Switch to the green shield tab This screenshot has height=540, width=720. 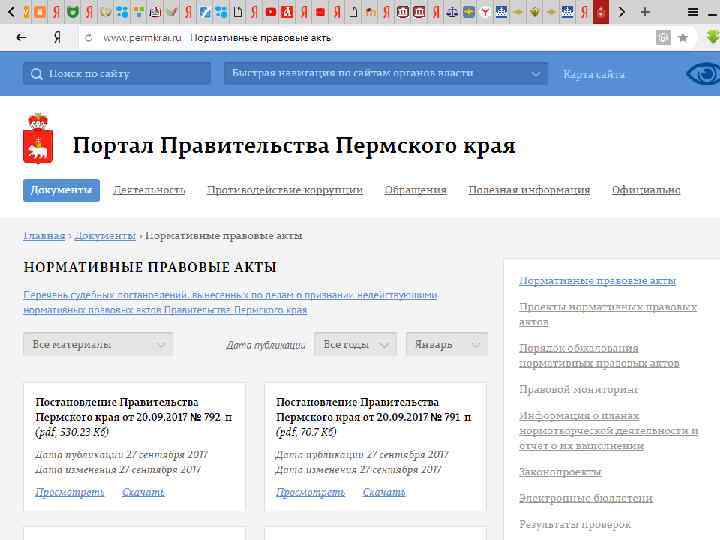coord(73,12)
